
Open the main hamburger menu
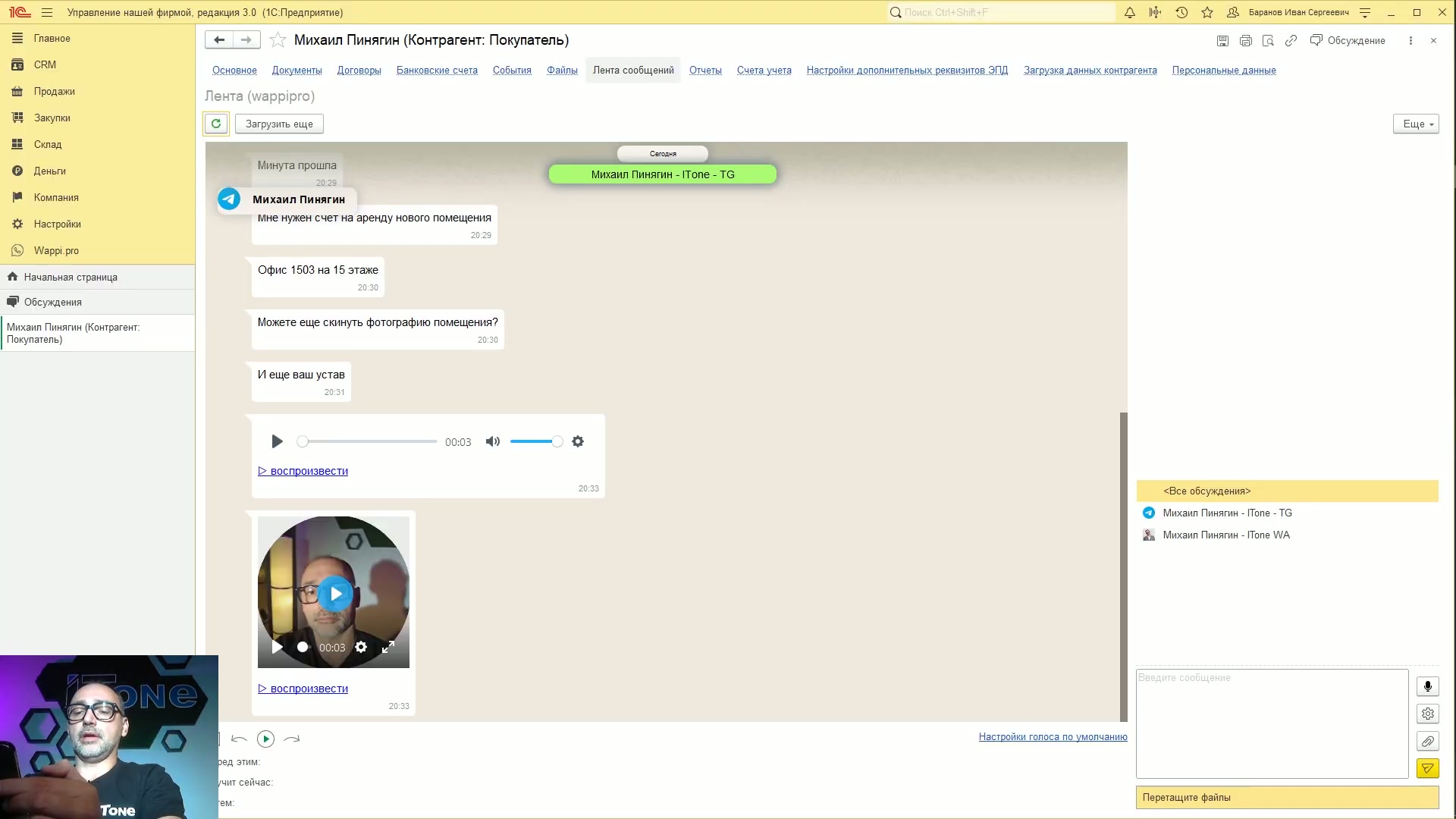tap(47, 12)
